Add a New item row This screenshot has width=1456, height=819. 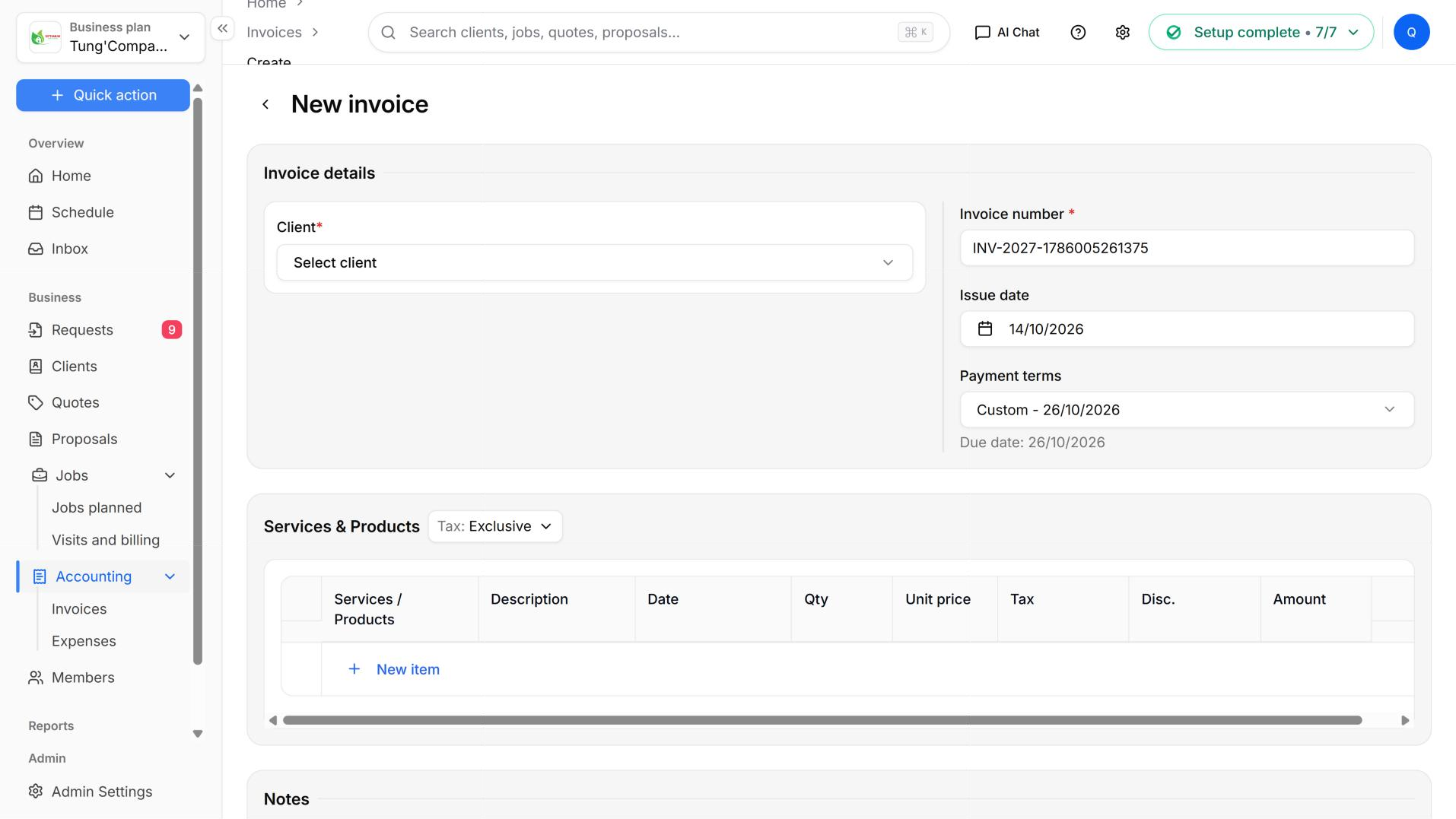coord(394,669)
